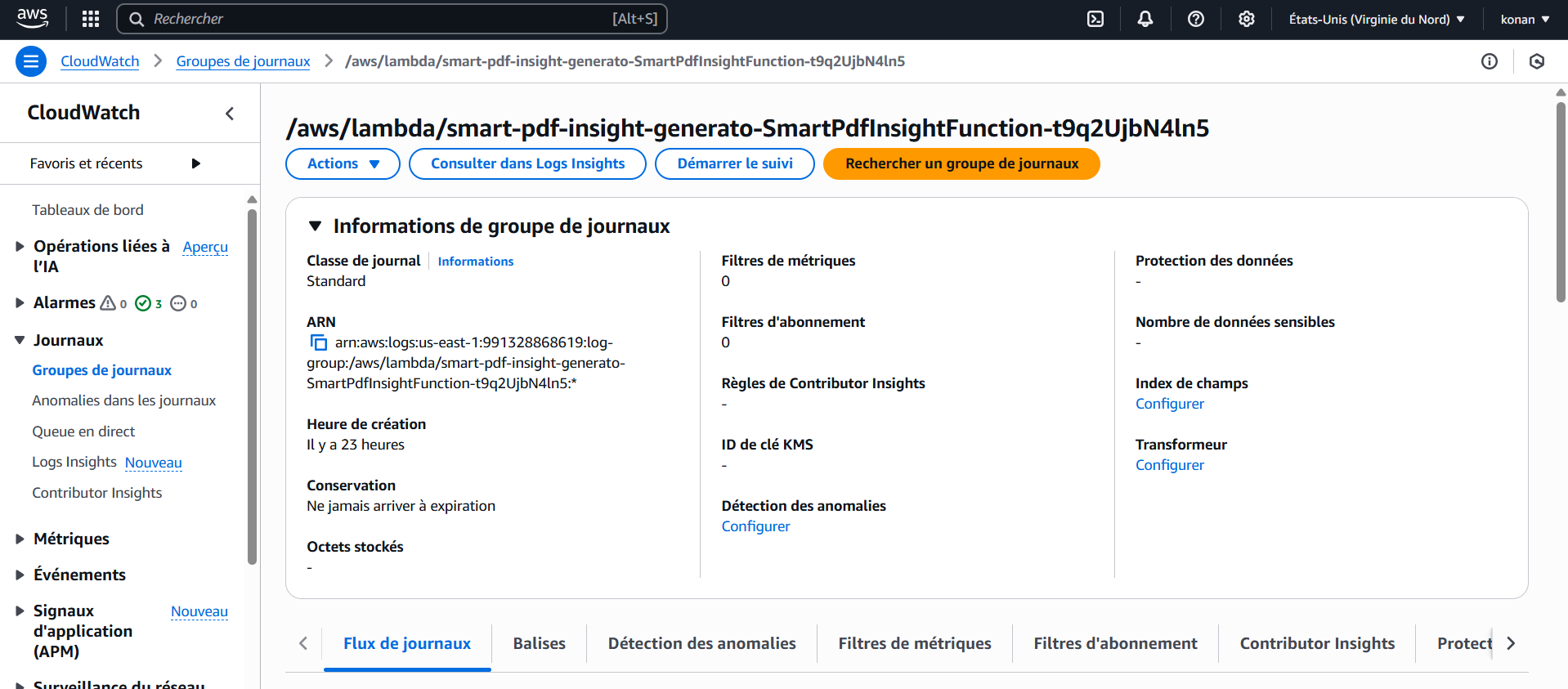The height and width of the screenshot is (689, 1568).
Task: Open the info panel circle icon
Action: [x=1490, y=61]
